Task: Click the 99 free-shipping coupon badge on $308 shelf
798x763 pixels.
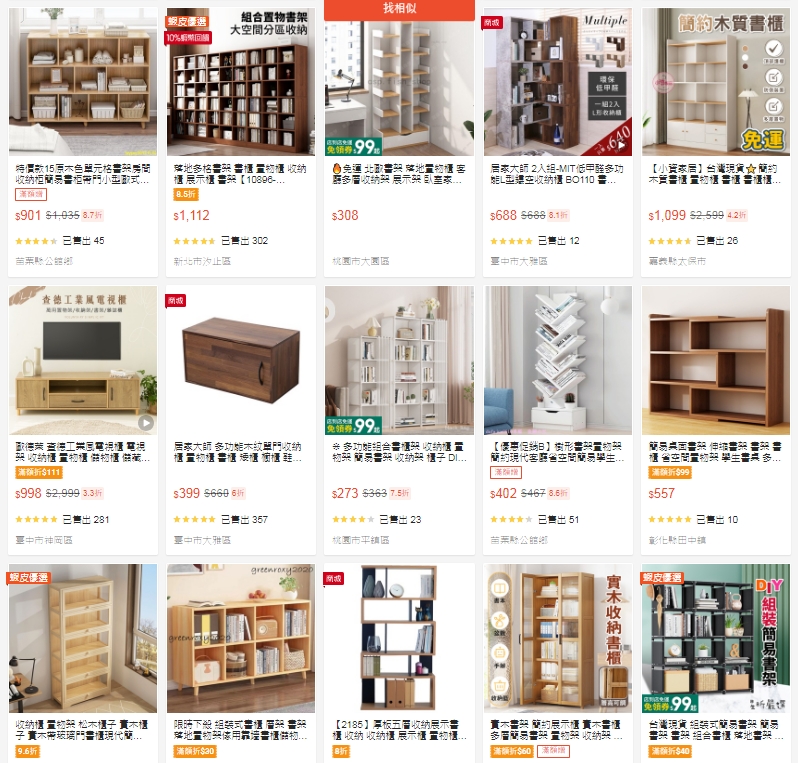Action: [354, 146]
